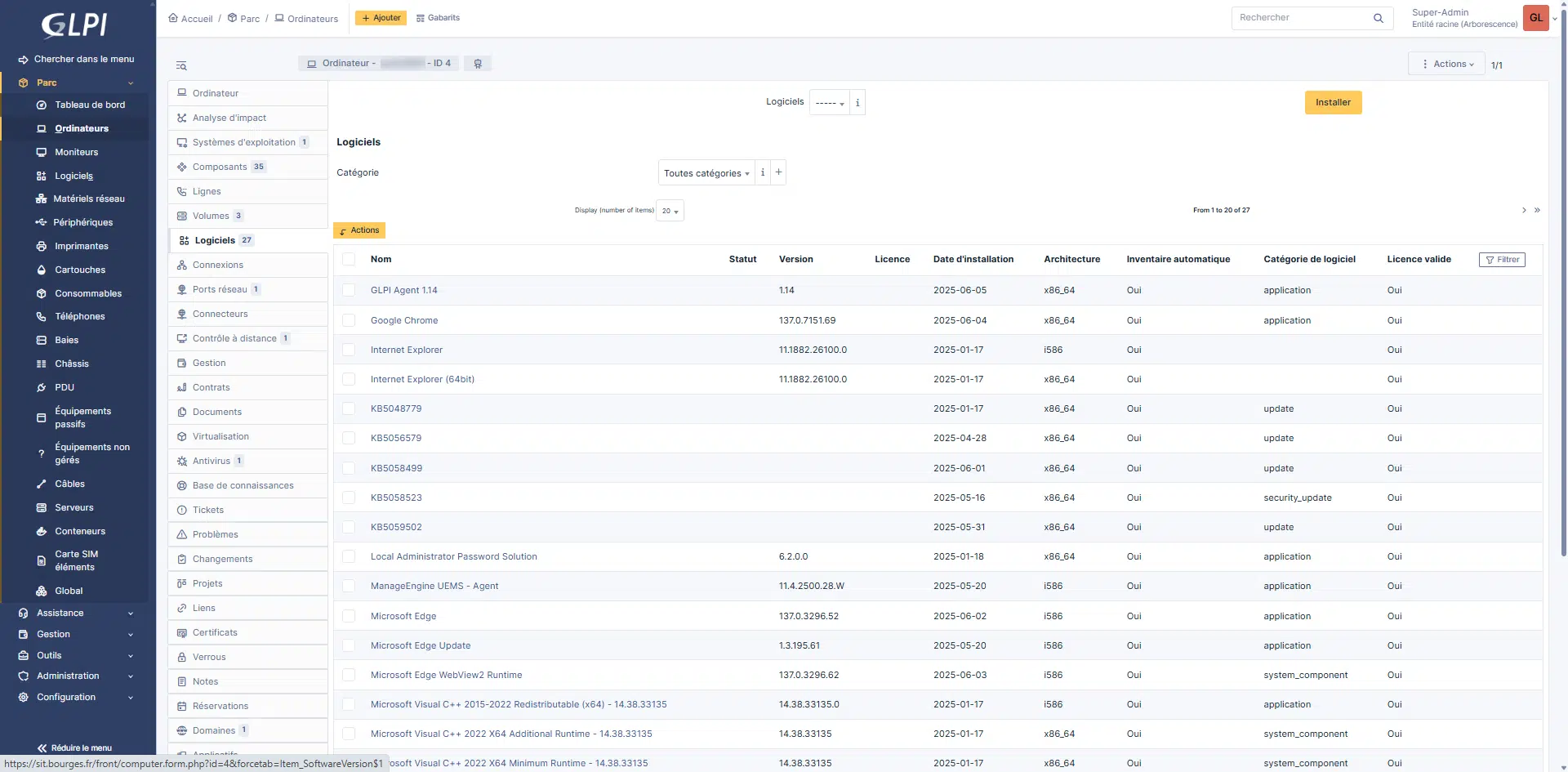Open the Tableau de bord icon in sidebar
1568x772 pixels.
(x=41, y=105)
